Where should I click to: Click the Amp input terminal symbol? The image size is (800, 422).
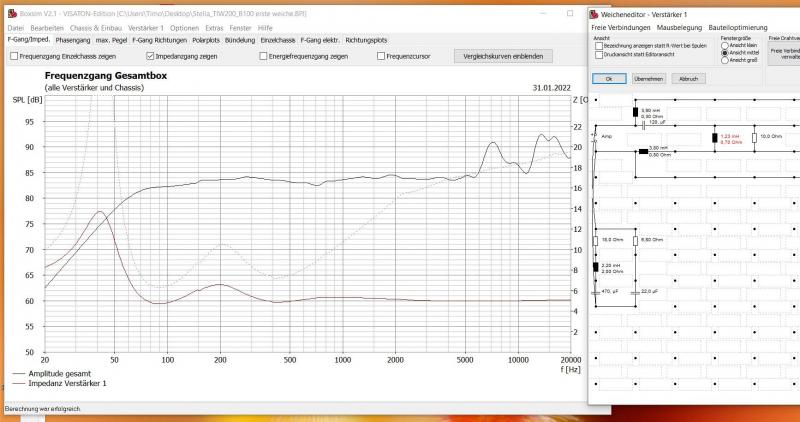pyautogui.click(x=594, y=138)
